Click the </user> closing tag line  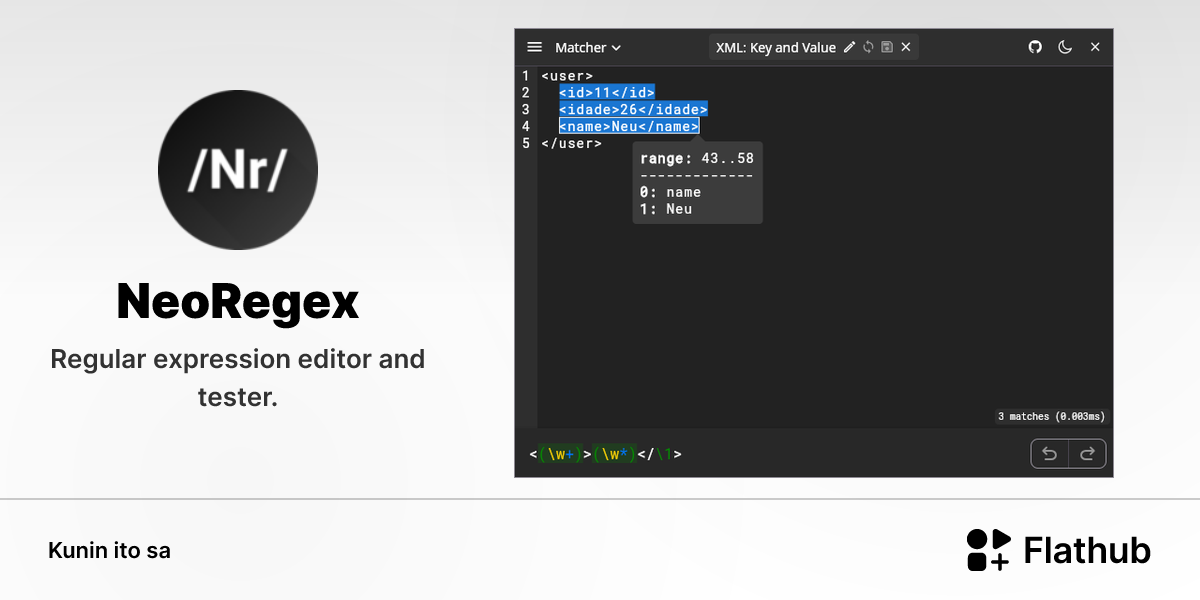pos(571,143)
